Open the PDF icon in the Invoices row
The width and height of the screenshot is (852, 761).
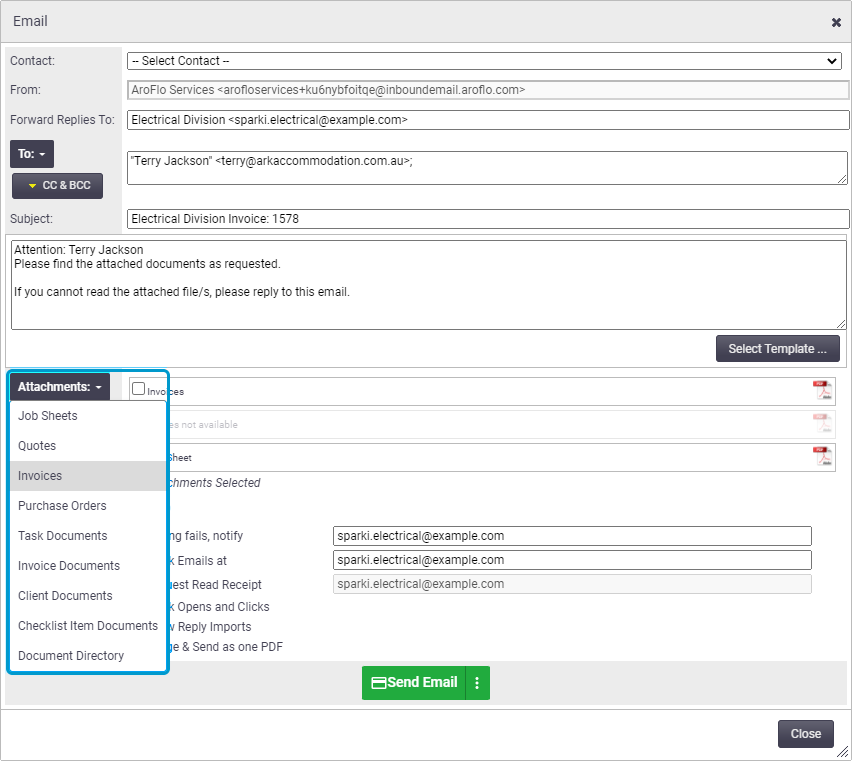pyautogui.click(x=823, y=390)
